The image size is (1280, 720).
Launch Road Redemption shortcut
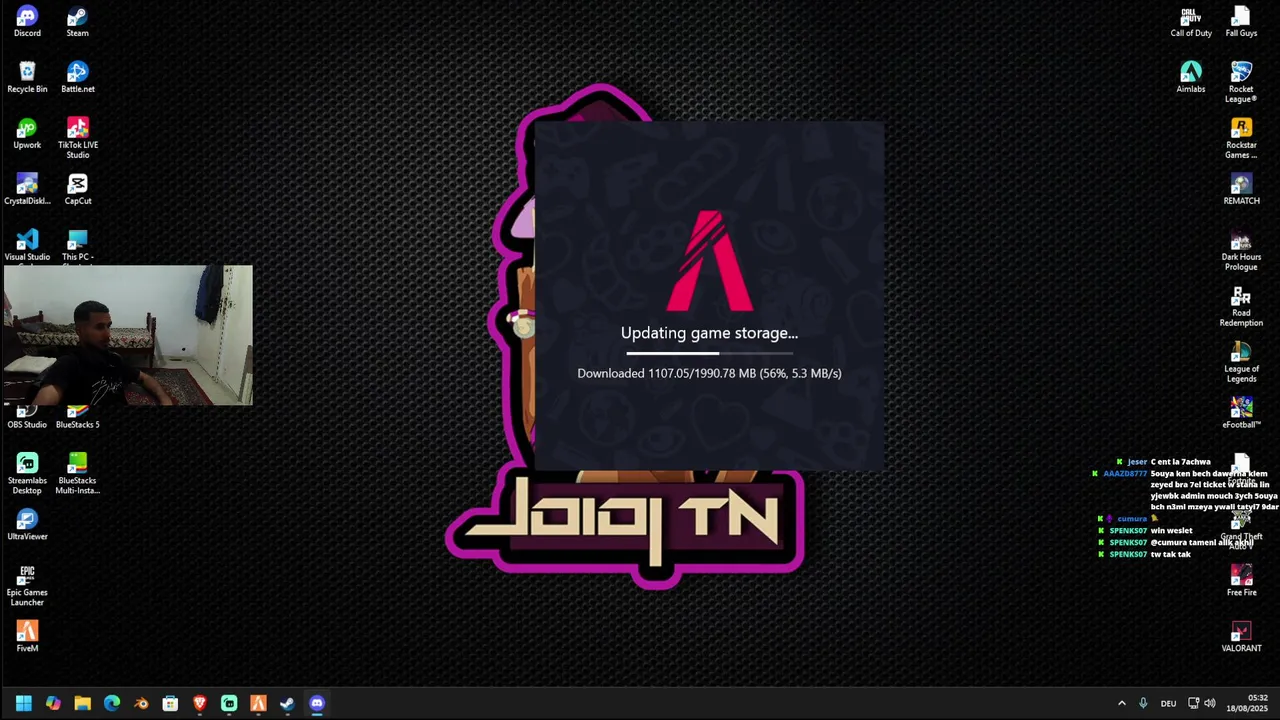coord(1241,306)
